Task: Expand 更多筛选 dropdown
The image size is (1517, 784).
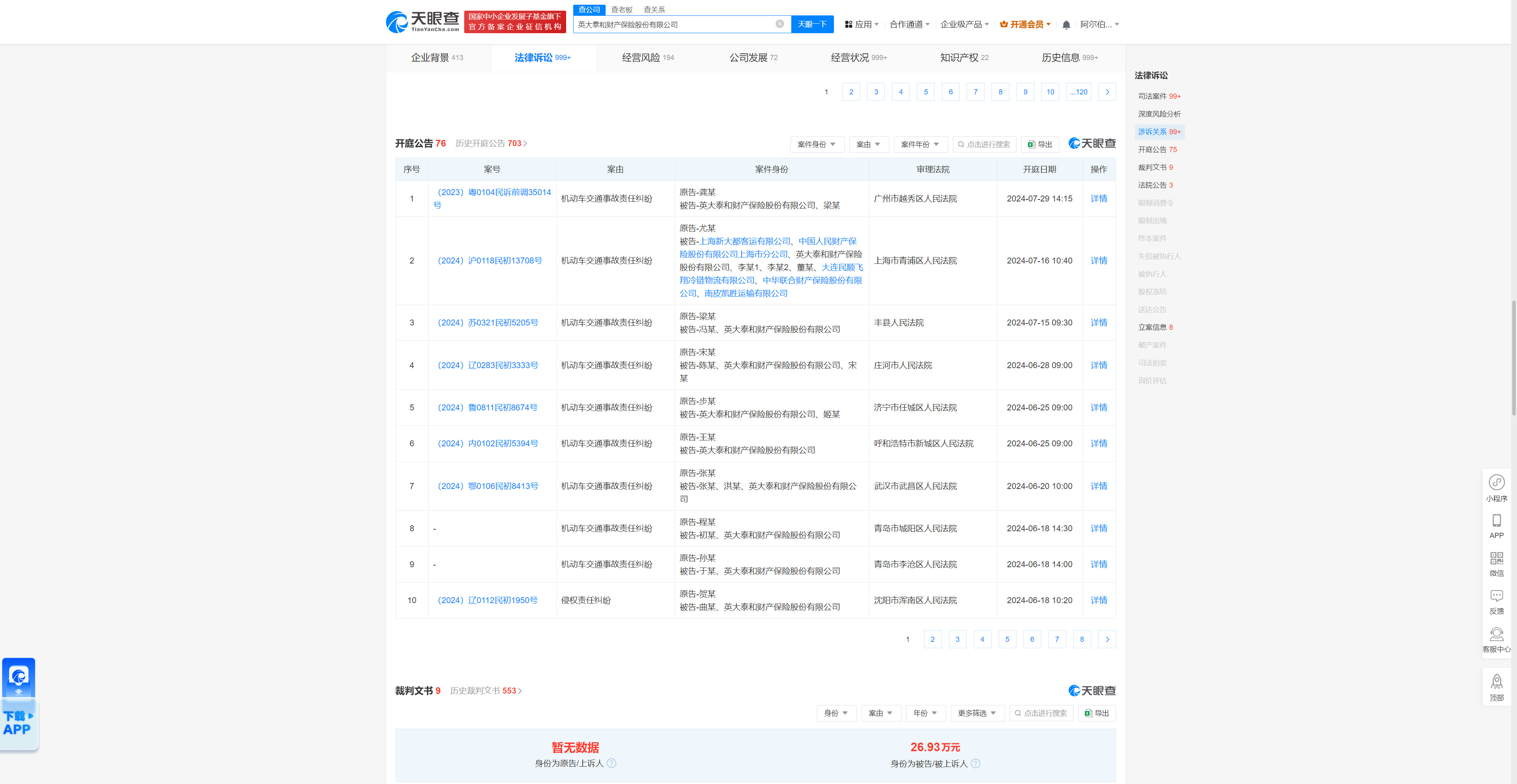Action: pos(977,713)
